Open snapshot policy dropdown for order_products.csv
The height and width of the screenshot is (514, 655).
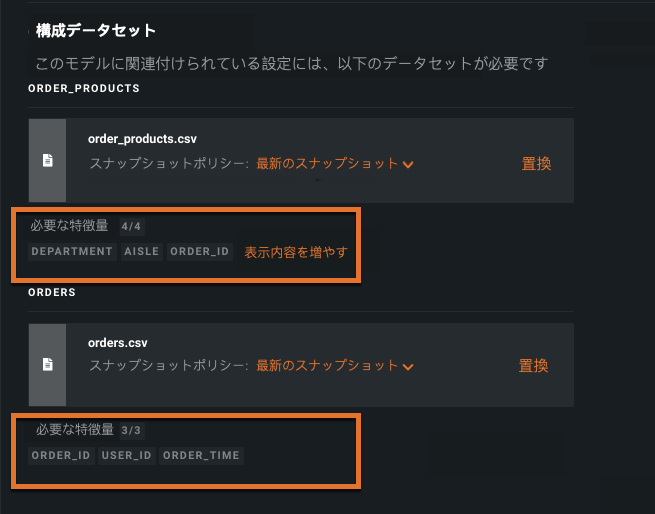click(x=335, y=164)
